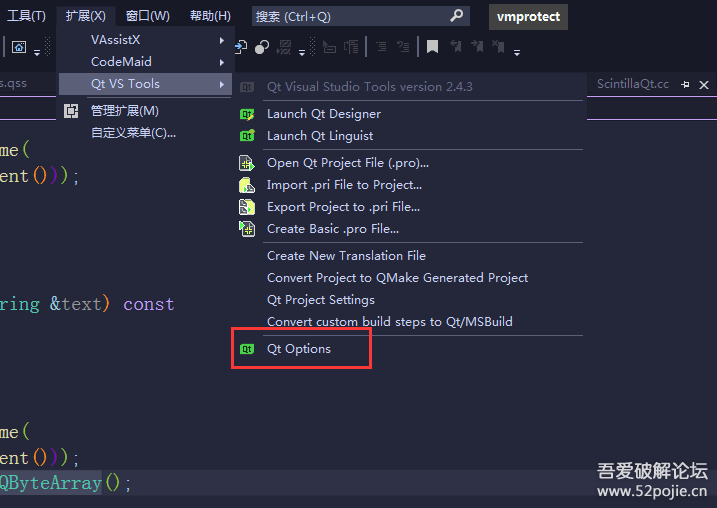Click the uncomment selection toolbar icon
717x508 pixels.
coord(351,47)
